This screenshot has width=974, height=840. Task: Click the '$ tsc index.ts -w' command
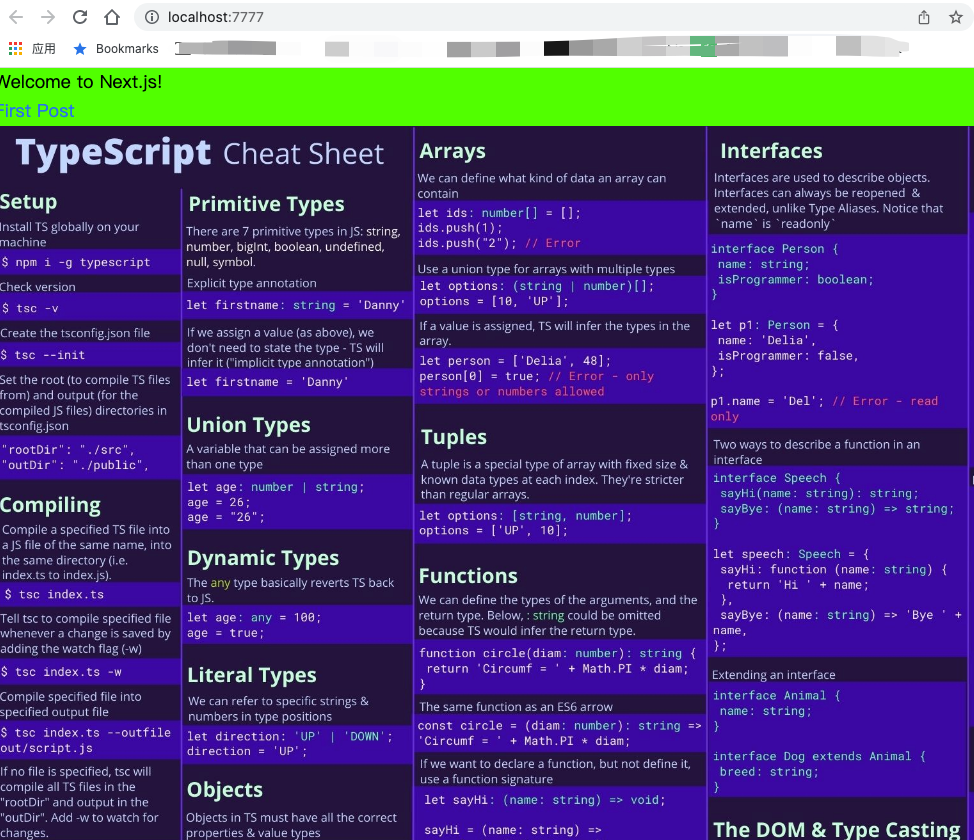point(61,672)
